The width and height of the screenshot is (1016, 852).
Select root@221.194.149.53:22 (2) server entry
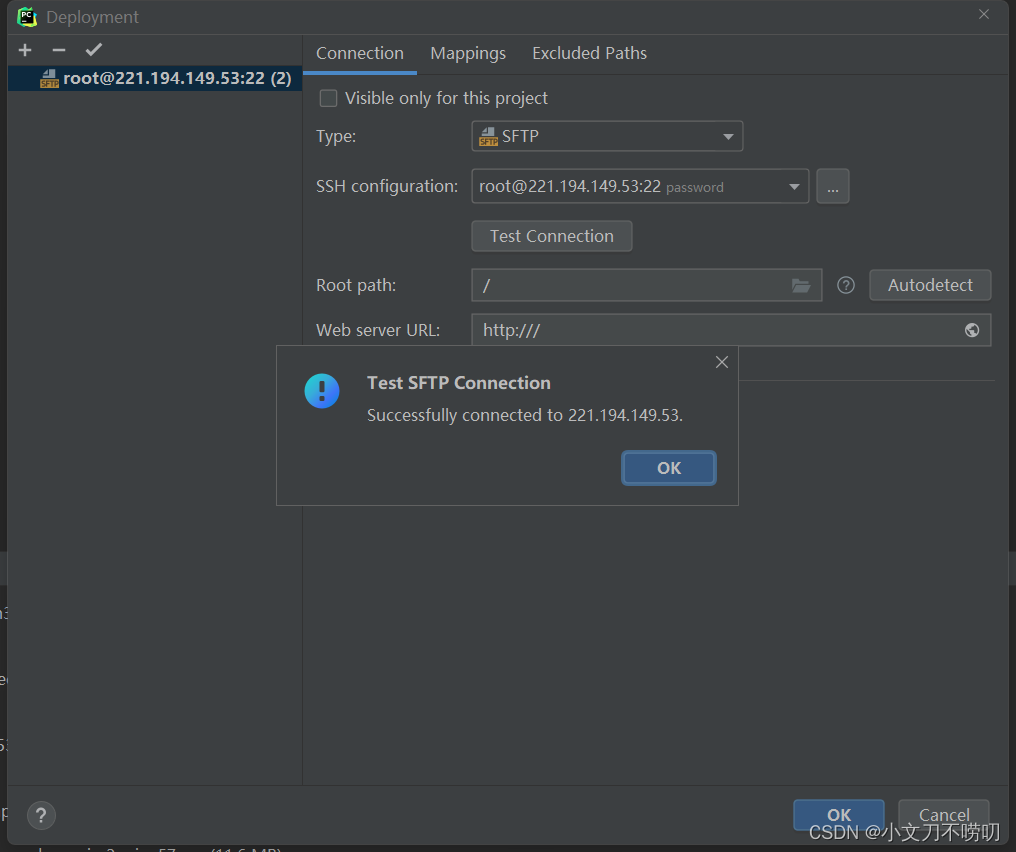point(155,78)
